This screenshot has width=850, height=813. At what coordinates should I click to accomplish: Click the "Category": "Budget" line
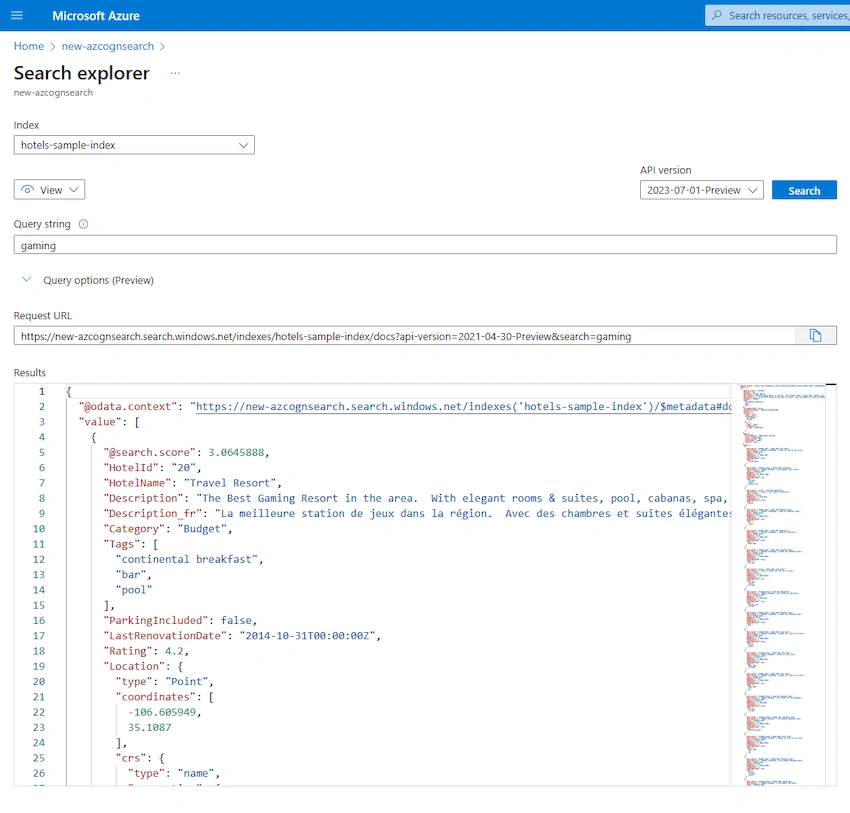[168, 528]
